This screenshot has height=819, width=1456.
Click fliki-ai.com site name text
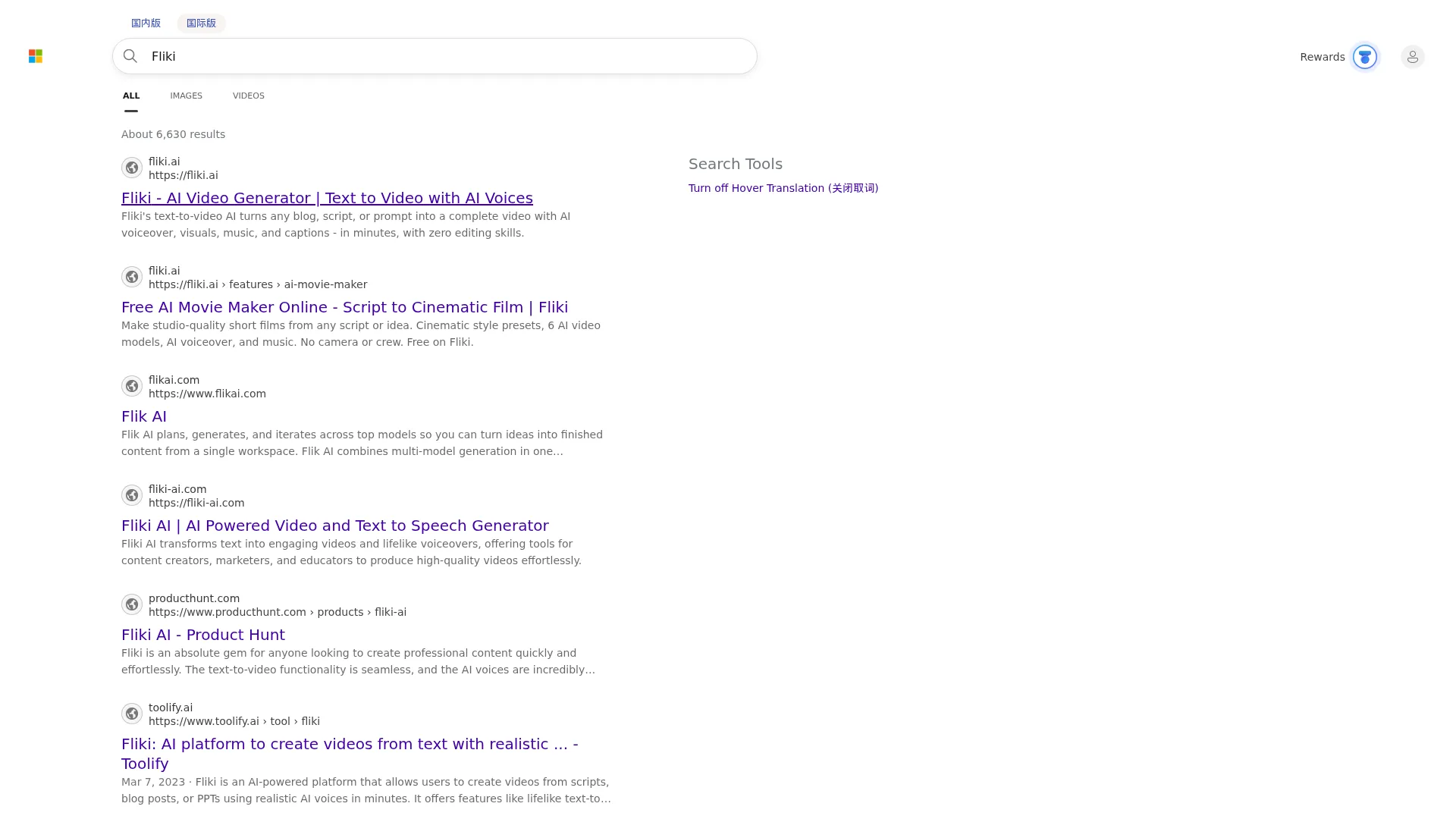point(177,489)
